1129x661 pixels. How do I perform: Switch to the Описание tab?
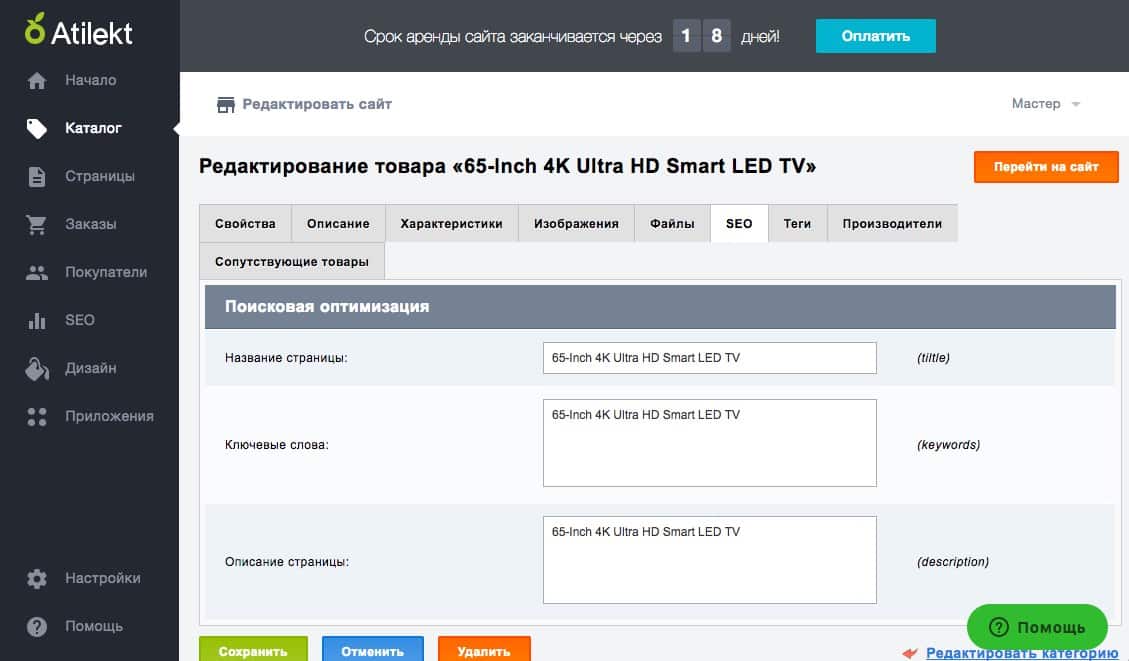click(x=338, y=223)
